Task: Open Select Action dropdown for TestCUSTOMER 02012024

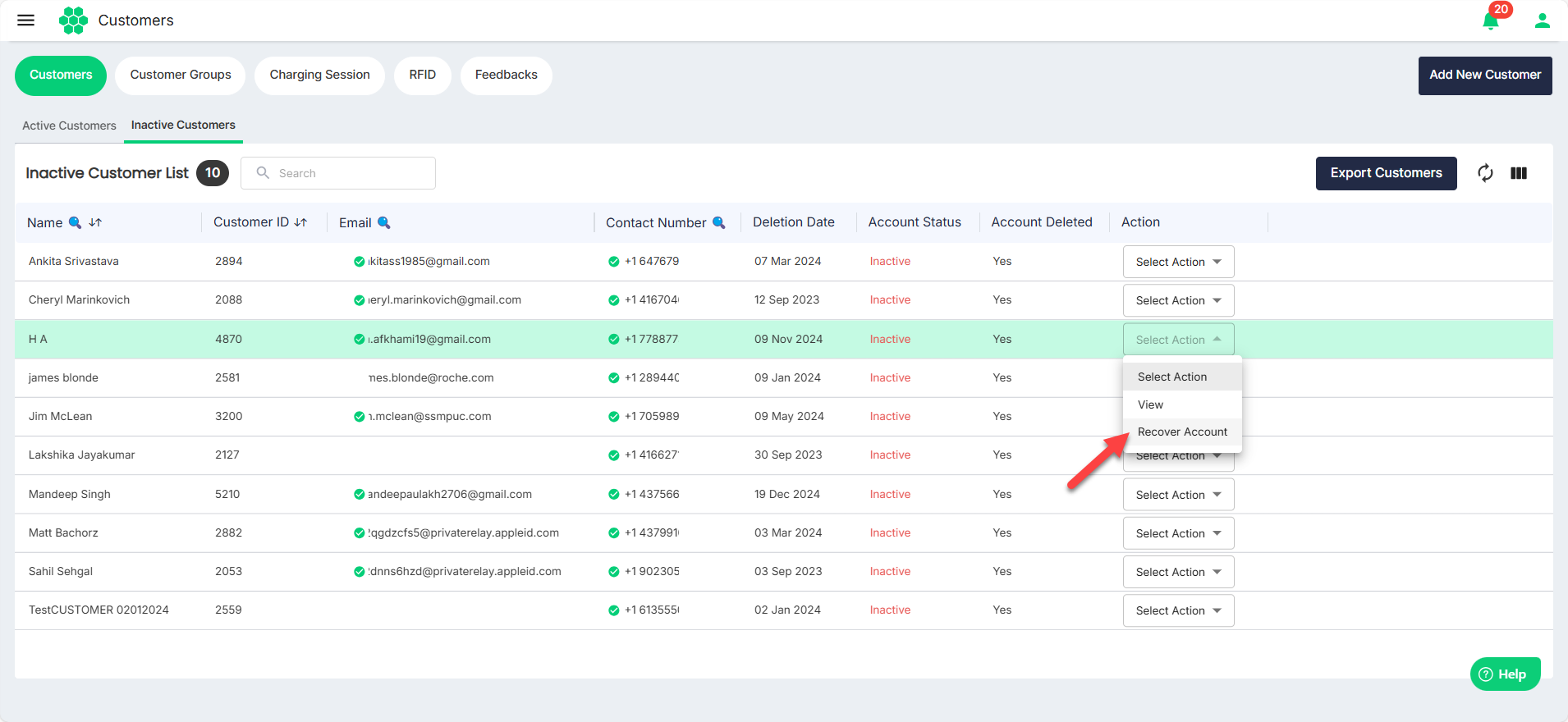Action: tap(1178, 610)
